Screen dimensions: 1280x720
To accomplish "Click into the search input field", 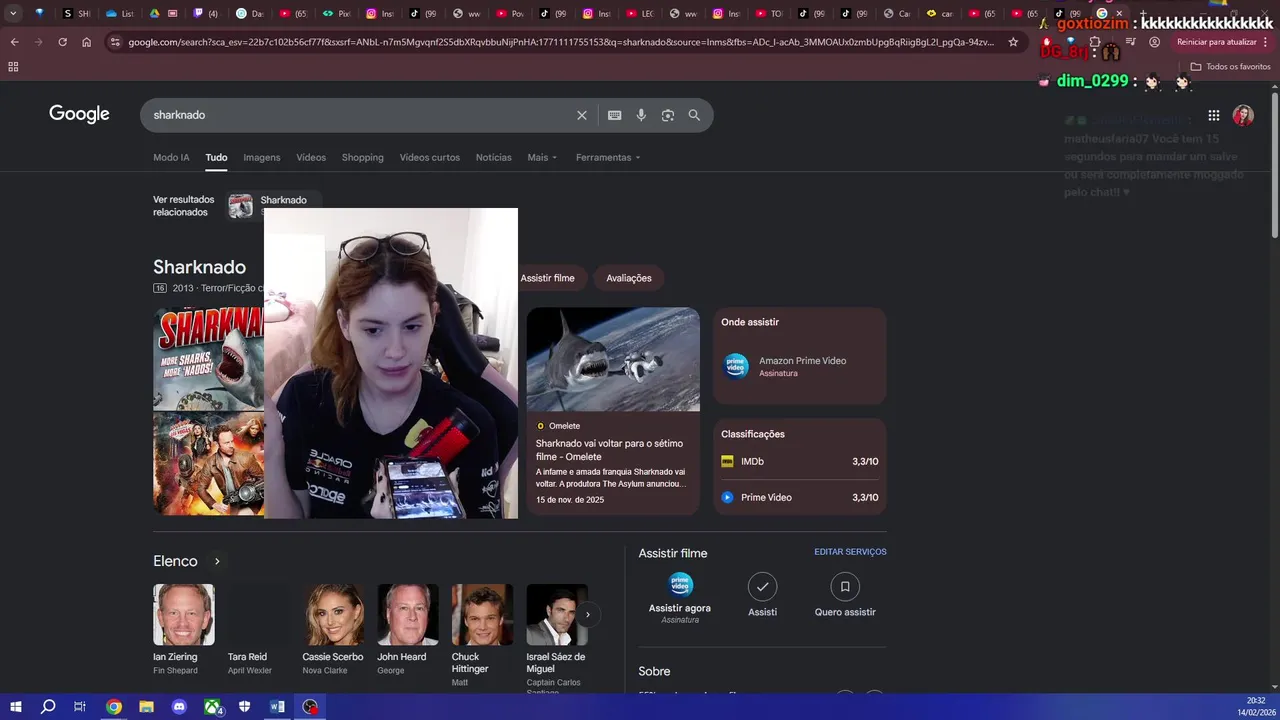I will [x=360, y=115].
